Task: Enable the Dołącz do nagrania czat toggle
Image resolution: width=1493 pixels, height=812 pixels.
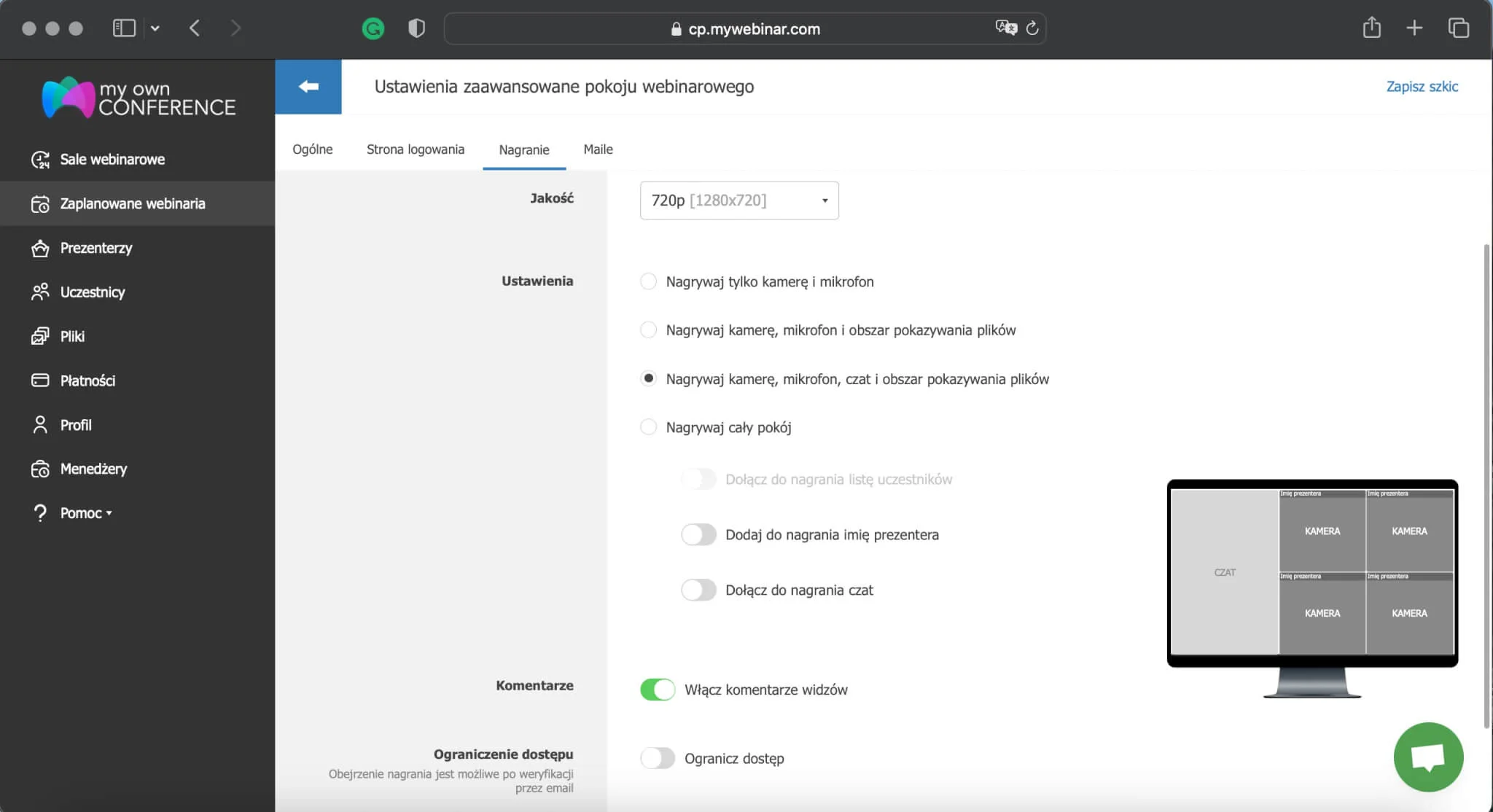Action: (698, 590)
